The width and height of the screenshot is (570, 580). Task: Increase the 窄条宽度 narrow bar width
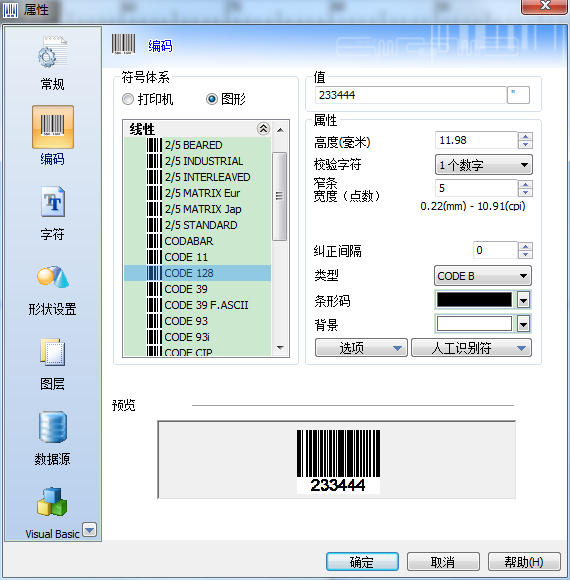pos(525,184)
